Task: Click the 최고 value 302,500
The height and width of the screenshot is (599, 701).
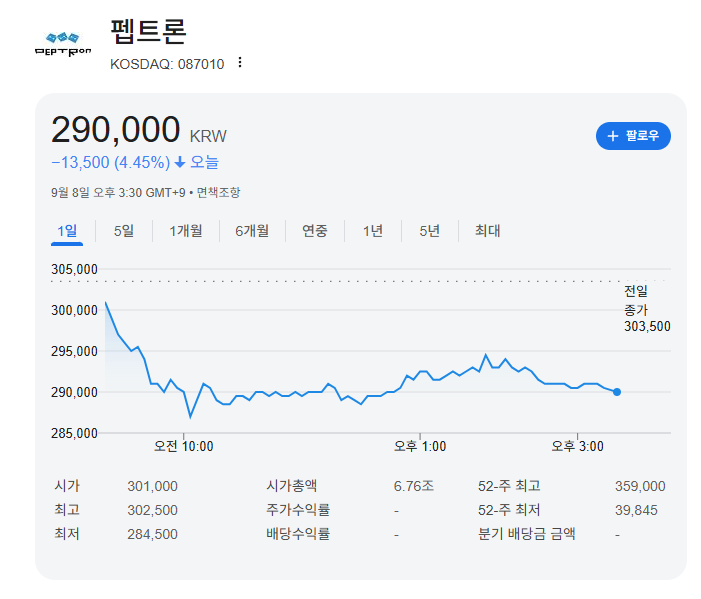Action: click(x=152, y=510)
